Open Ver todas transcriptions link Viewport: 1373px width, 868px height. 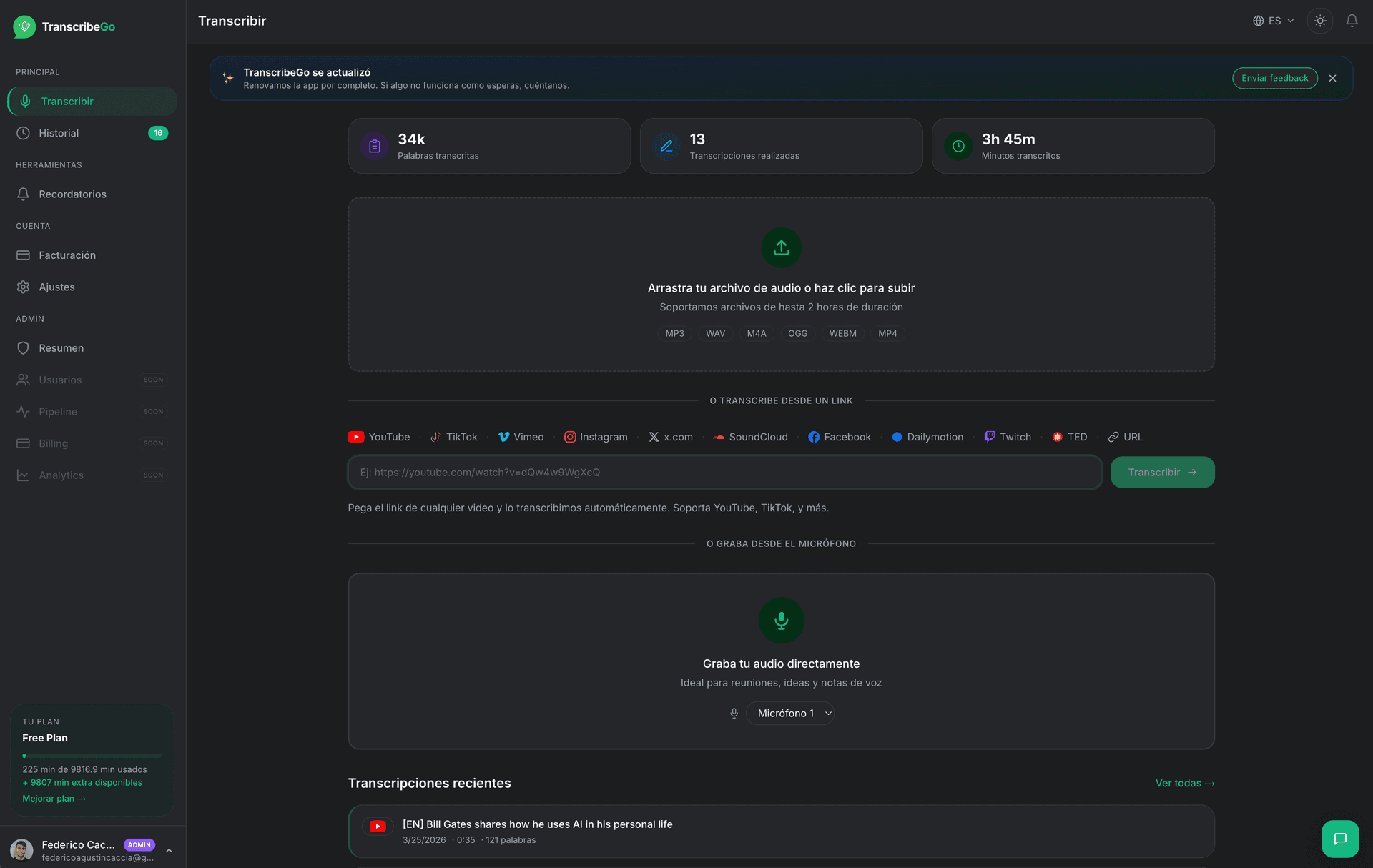[1184, 783]
